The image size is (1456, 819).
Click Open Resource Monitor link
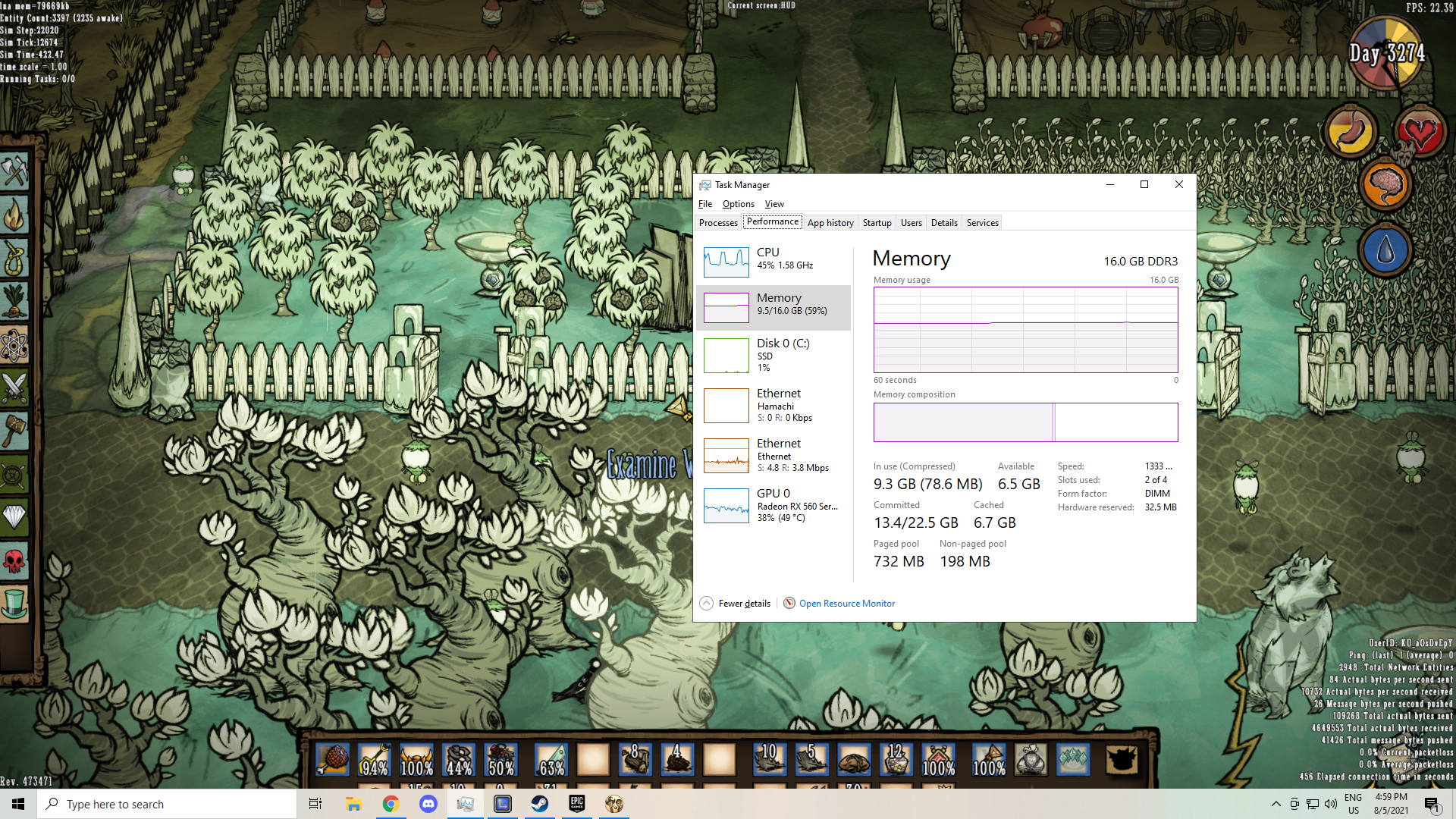tap(846, 604)
